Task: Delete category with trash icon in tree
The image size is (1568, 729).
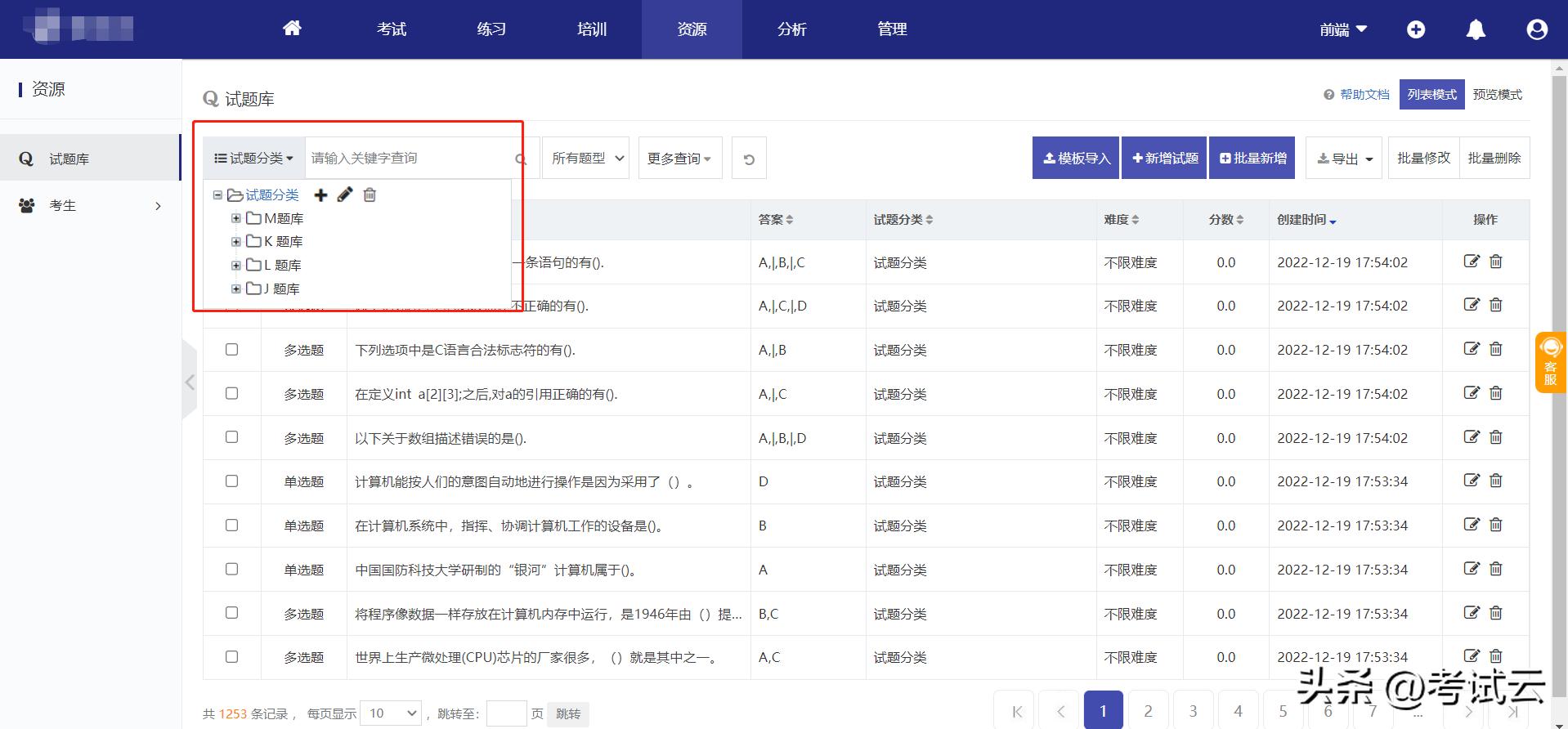Action: point(370,195)
